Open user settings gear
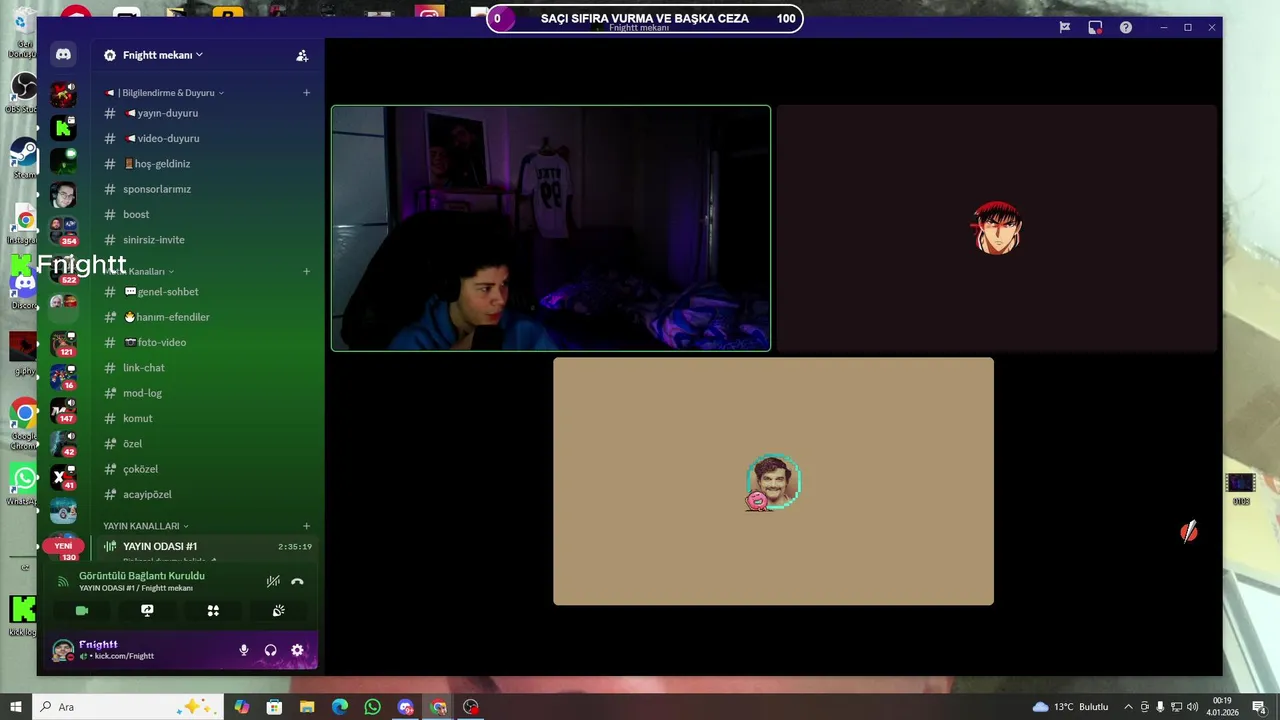Screen dimensions: 1280x720 (297, 650)
